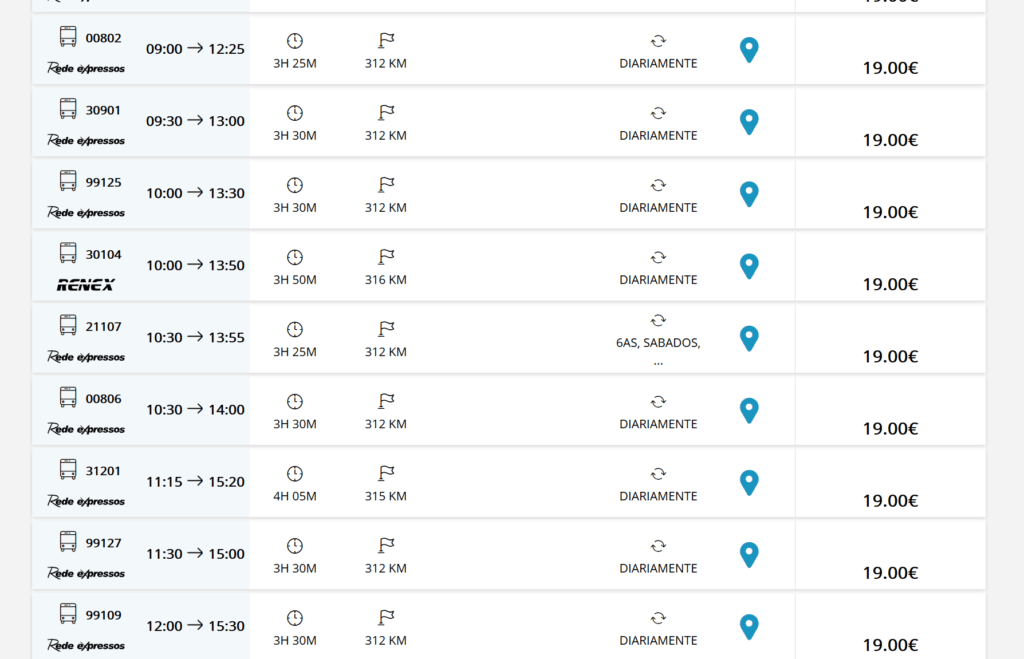This screenshot has width=1024, height=659.
Task: Click map pin for bus 00802
Action: point(749,50)
